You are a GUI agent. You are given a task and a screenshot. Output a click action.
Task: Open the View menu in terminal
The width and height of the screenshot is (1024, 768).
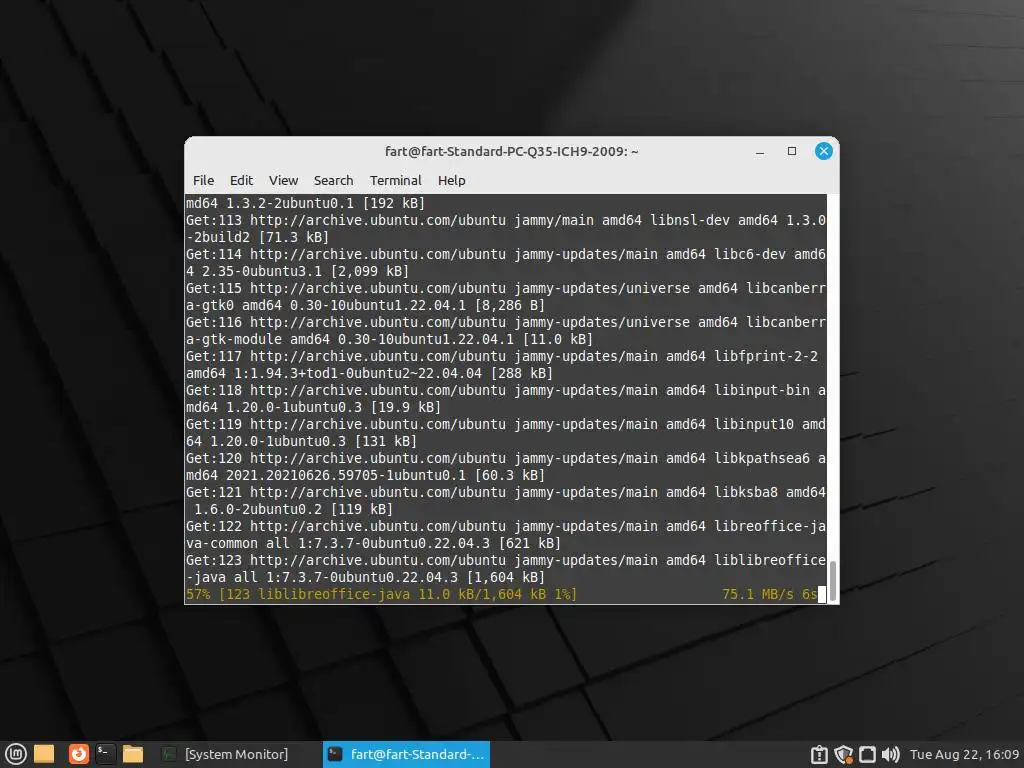coord(283,180)
